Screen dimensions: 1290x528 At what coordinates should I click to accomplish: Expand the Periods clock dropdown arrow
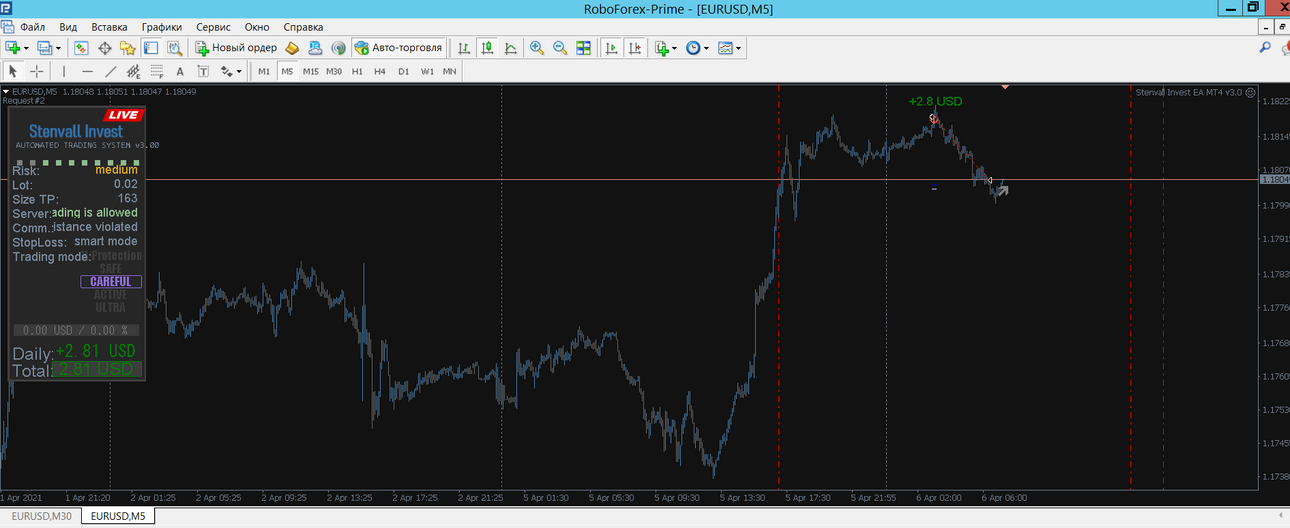click(x=707, y=47)
